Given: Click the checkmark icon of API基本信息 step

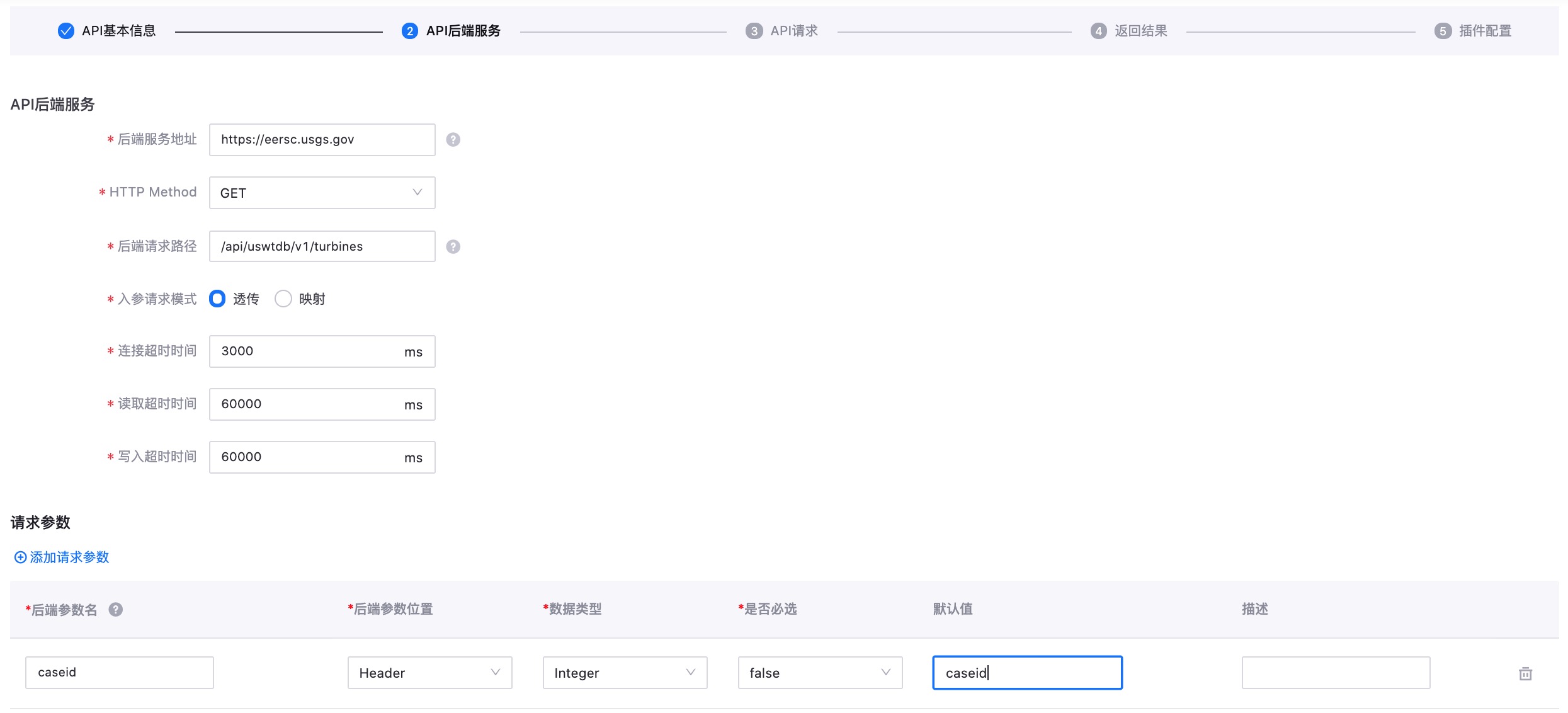Looking at the screenshot, I should (x=65, y=31).
